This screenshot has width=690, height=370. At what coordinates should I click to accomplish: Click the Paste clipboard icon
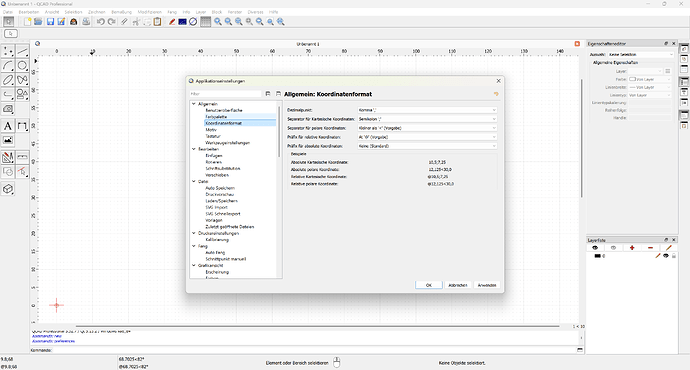[157, 22]
